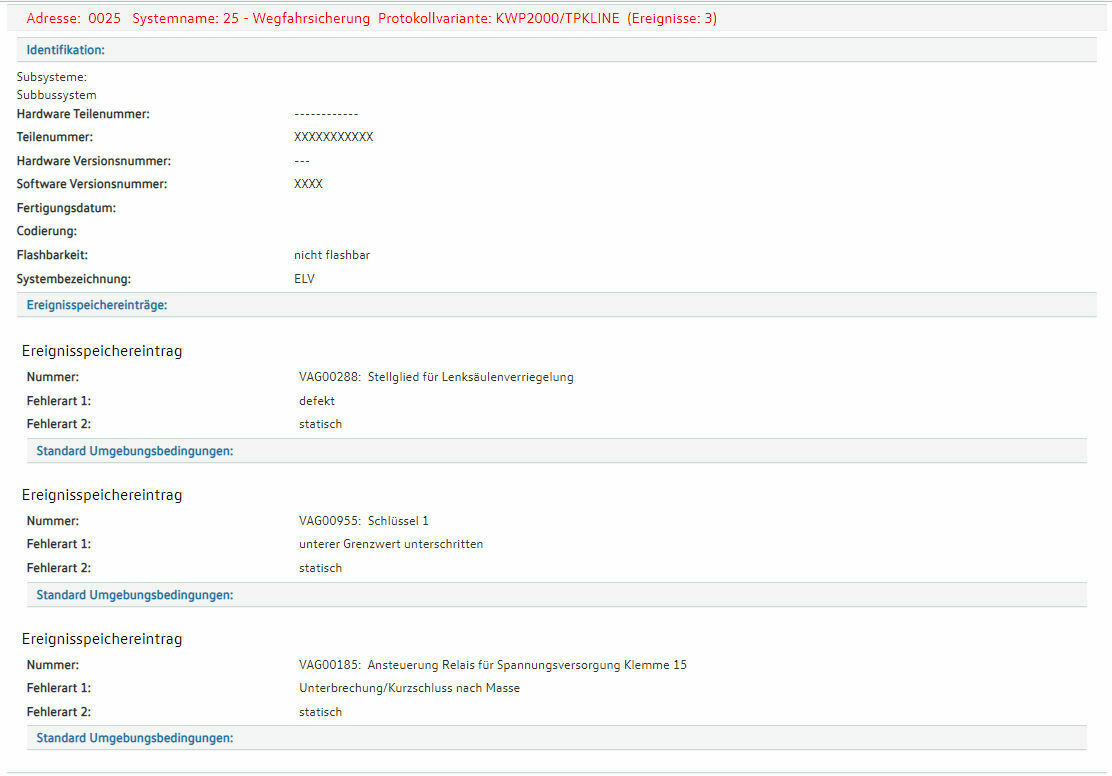Click the Teilenummer value XXXXXXXXXXX
Viewport: 1112px width, 776px height.
click(333, 137)
